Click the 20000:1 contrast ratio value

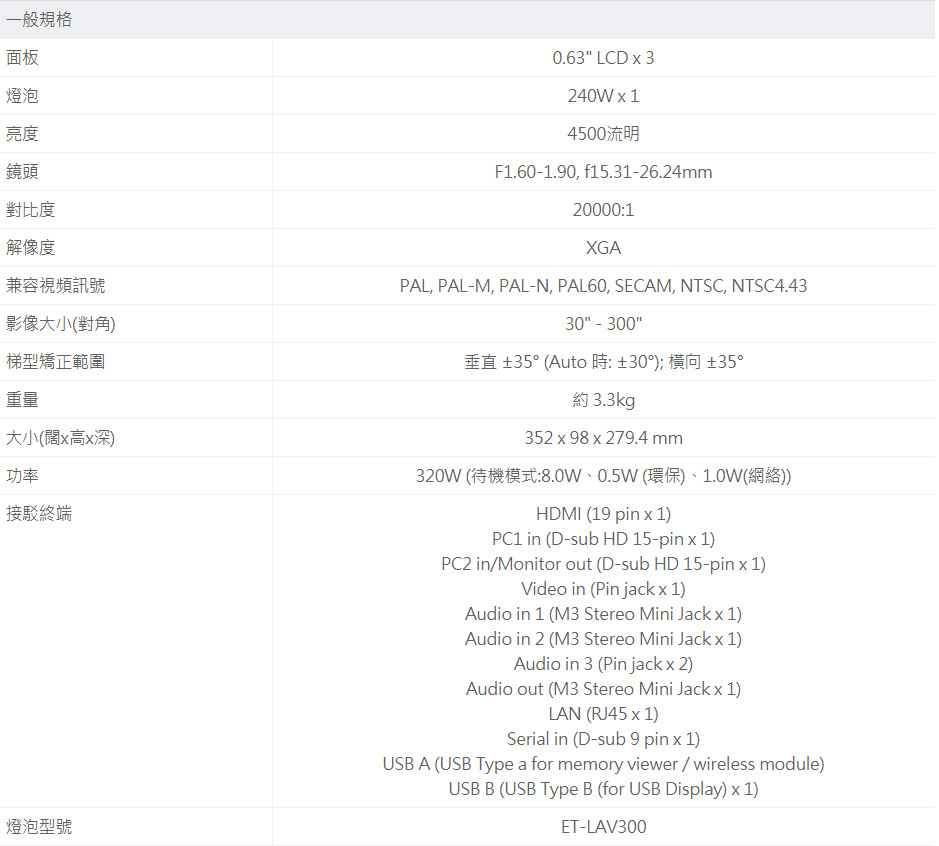pos(603,210)
